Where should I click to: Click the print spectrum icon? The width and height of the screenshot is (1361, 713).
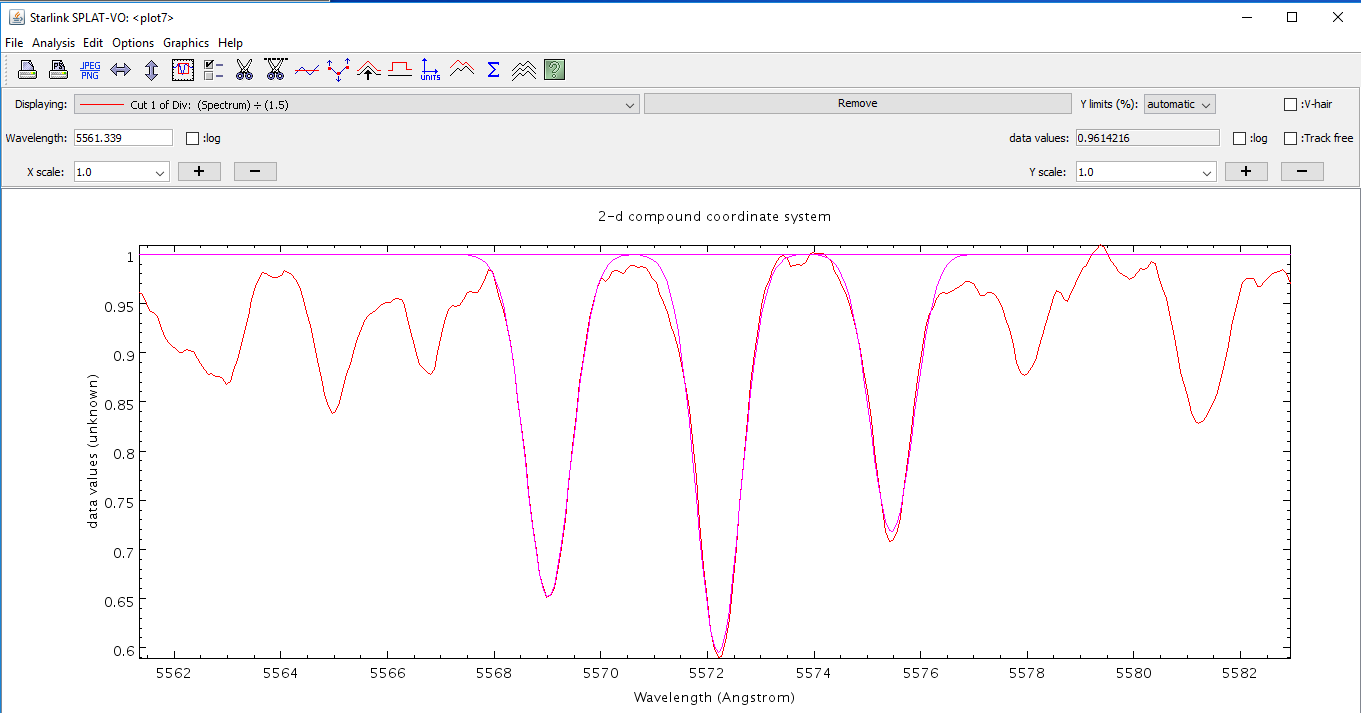coord(28,70)
